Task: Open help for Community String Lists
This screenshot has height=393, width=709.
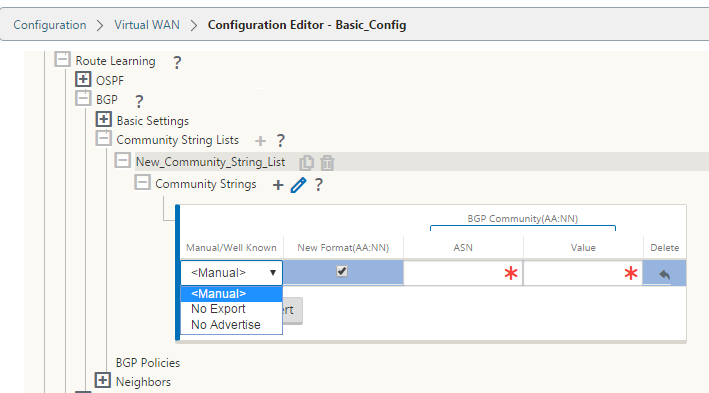Action: pyautogui.click(x=281, y=141)
